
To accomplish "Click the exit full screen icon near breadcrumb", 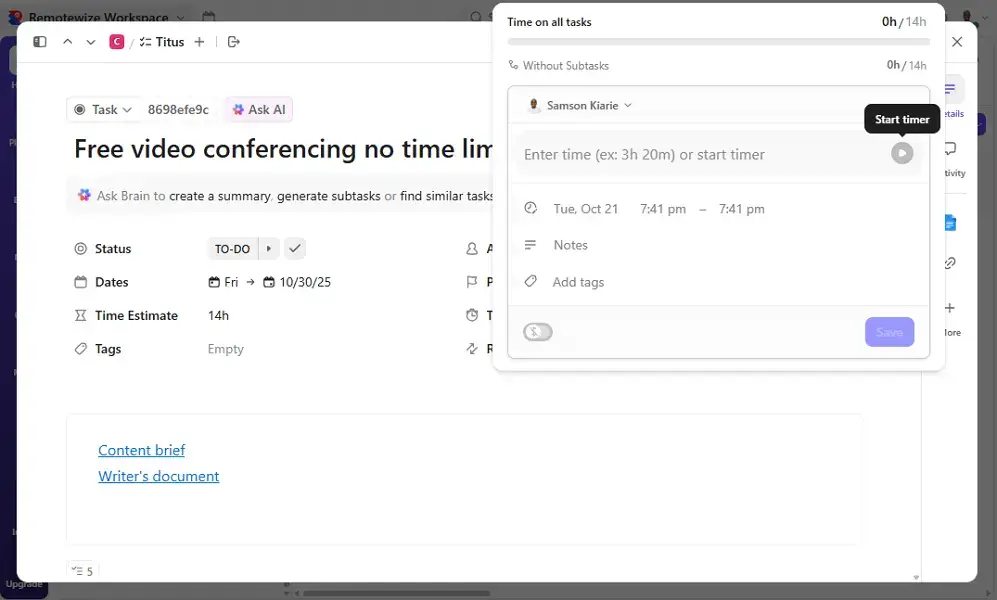I will 233,41.
